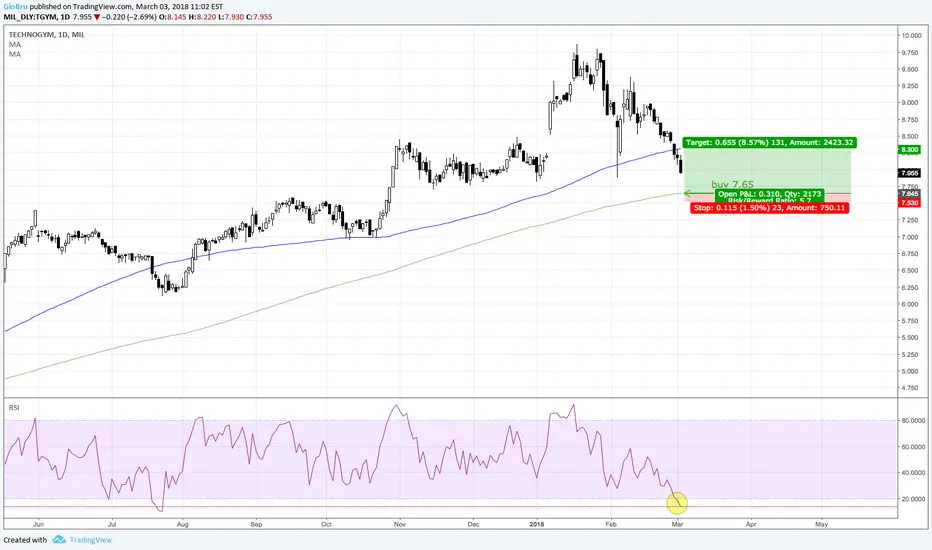Screen dimensions: 932x550
Task: Click the second MA indicator label
Action: click(x=15, y=54)
